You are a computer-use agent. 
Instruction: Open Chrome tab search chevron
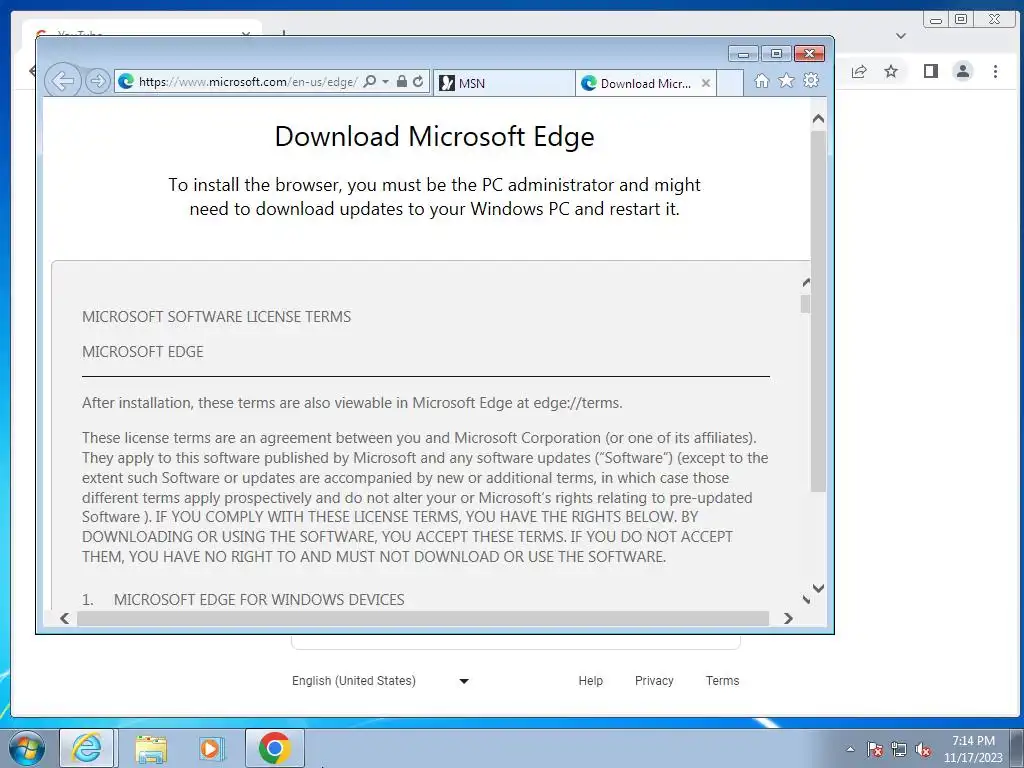(901, 36)
